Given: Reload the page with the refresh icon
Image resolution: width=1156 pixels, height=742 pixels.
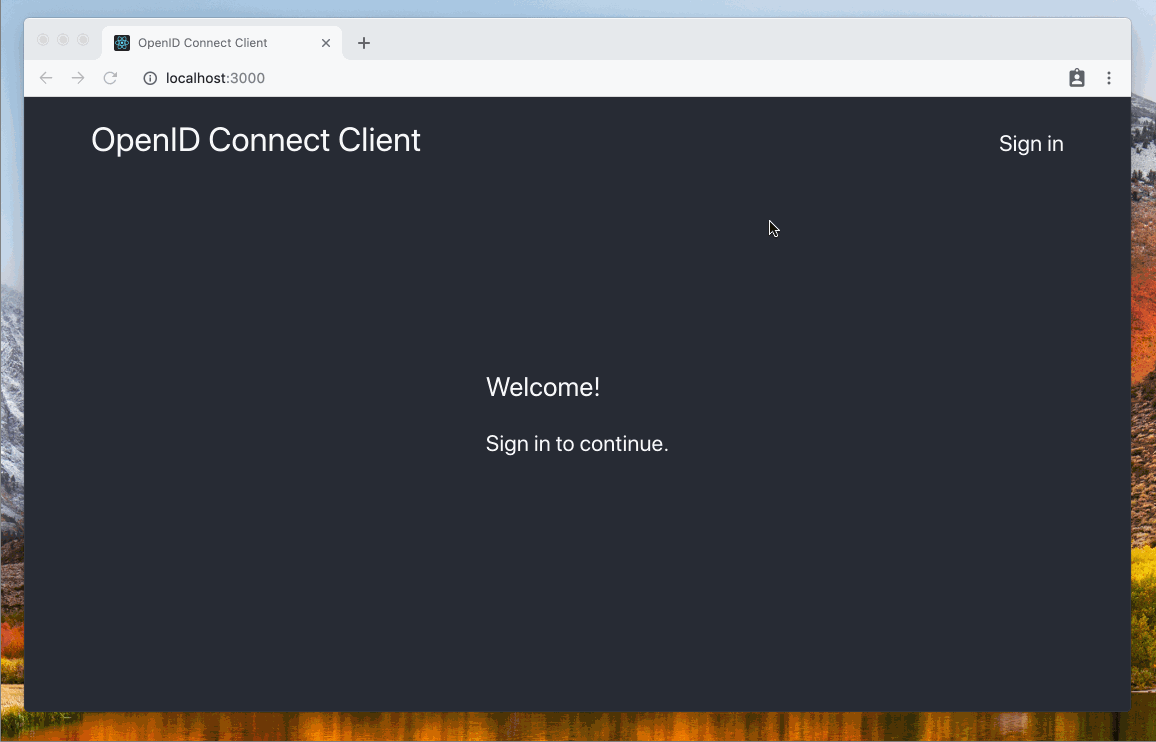Looking at the screenshot, I should click(110, 78).
